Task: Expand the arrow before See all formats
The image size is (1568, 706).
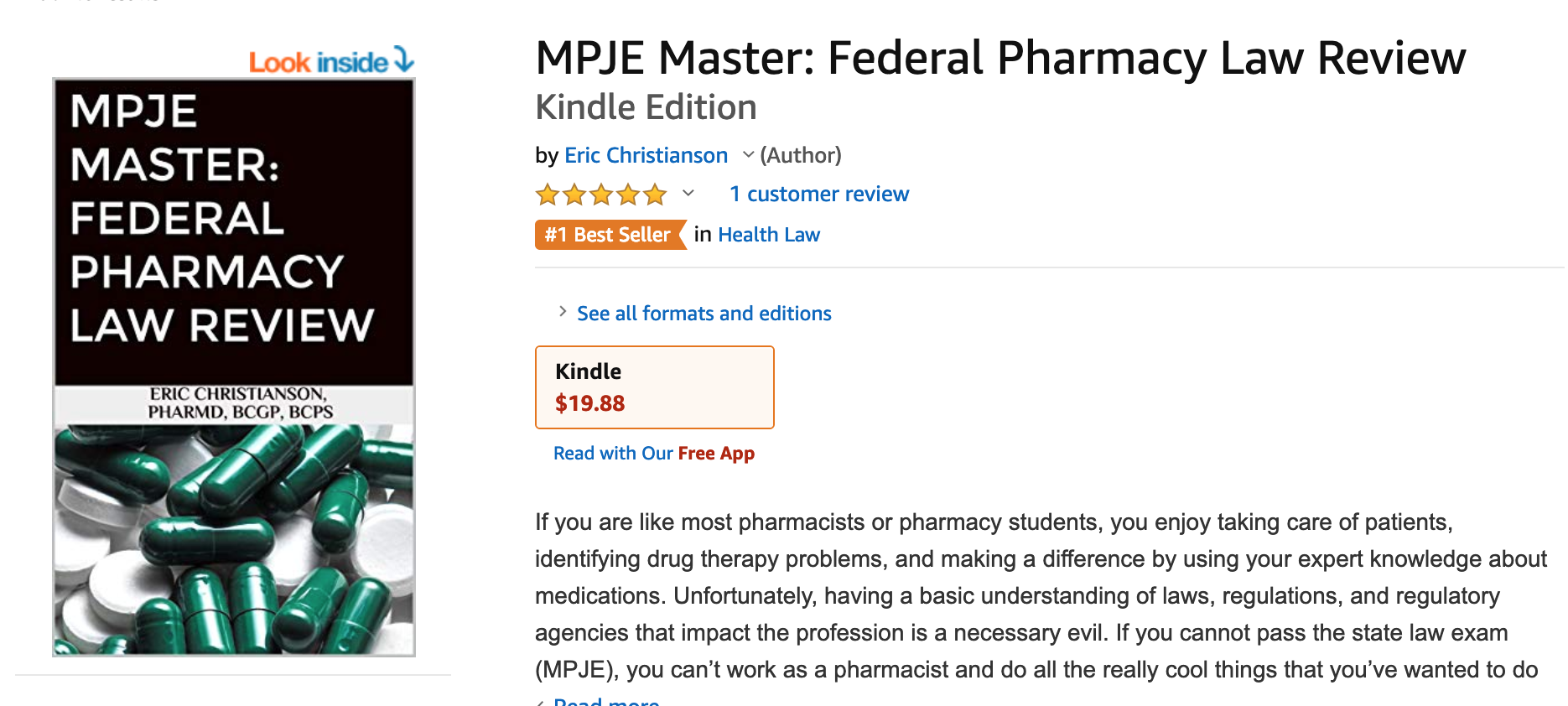Action: click(562, 312)
